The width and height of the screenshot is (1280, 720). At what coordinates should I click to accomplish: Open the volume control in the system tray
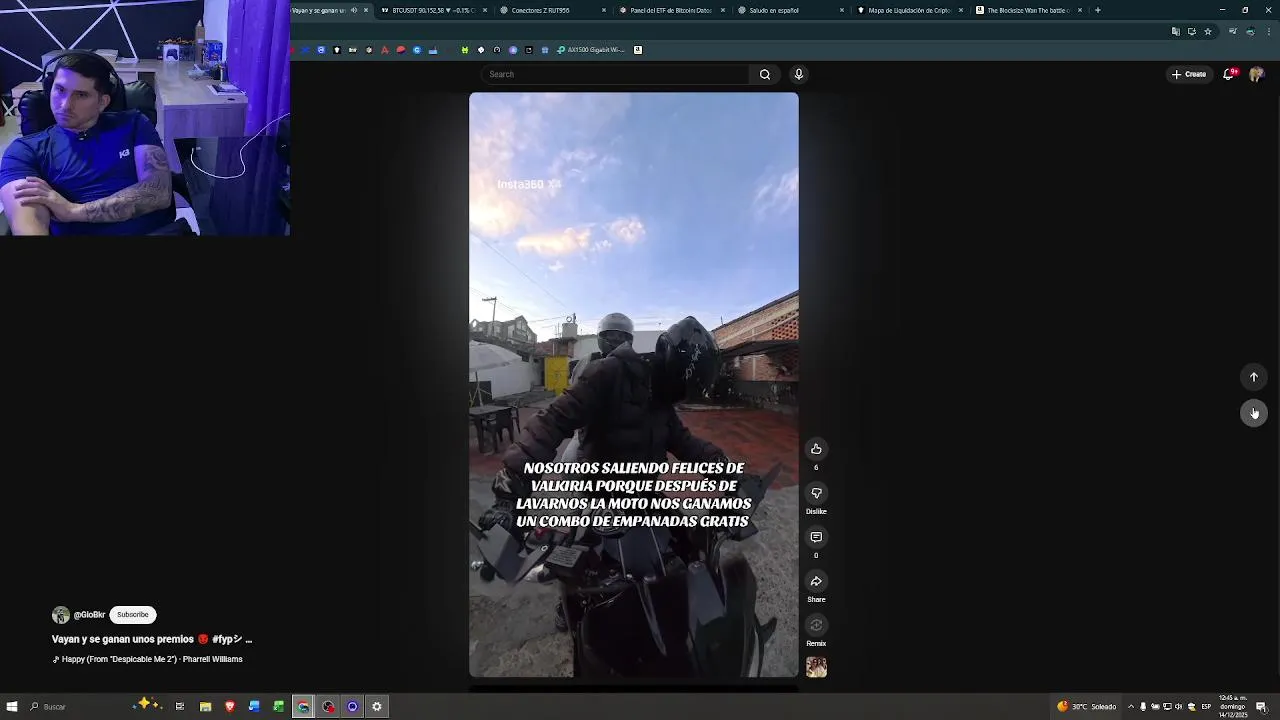[1179, 706]
